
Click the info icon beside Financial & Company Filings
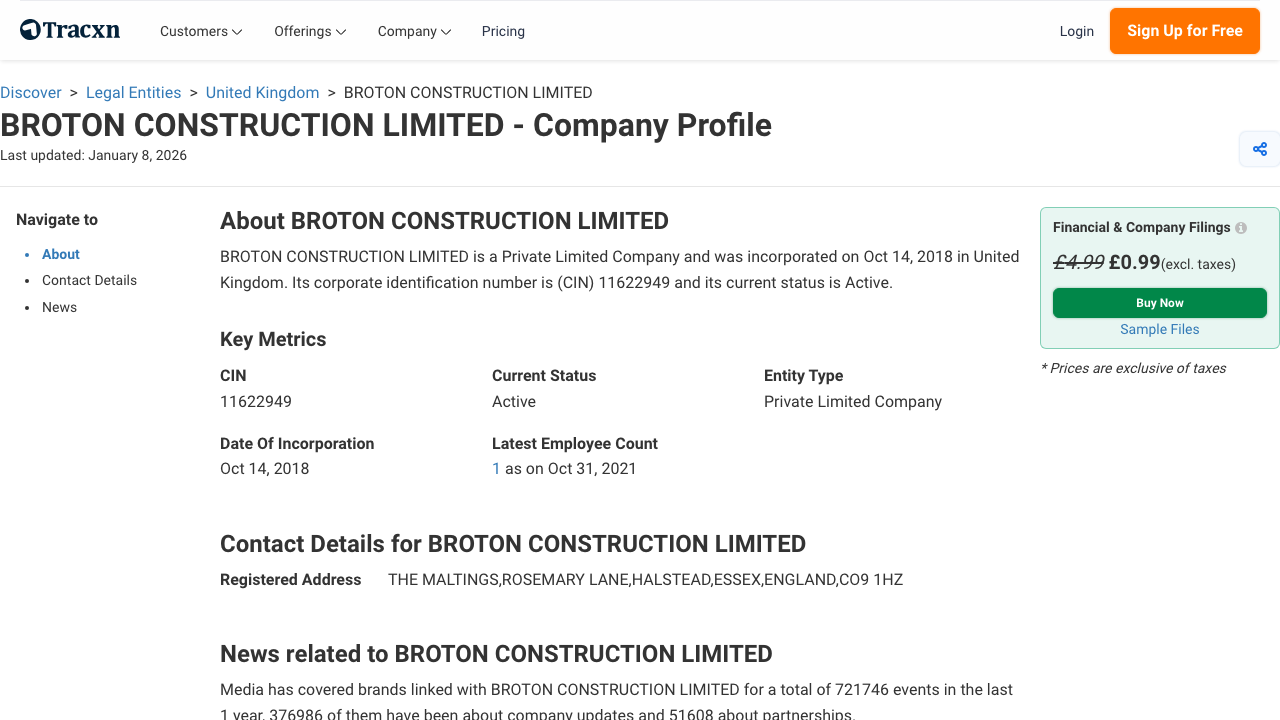[1240, 227]
